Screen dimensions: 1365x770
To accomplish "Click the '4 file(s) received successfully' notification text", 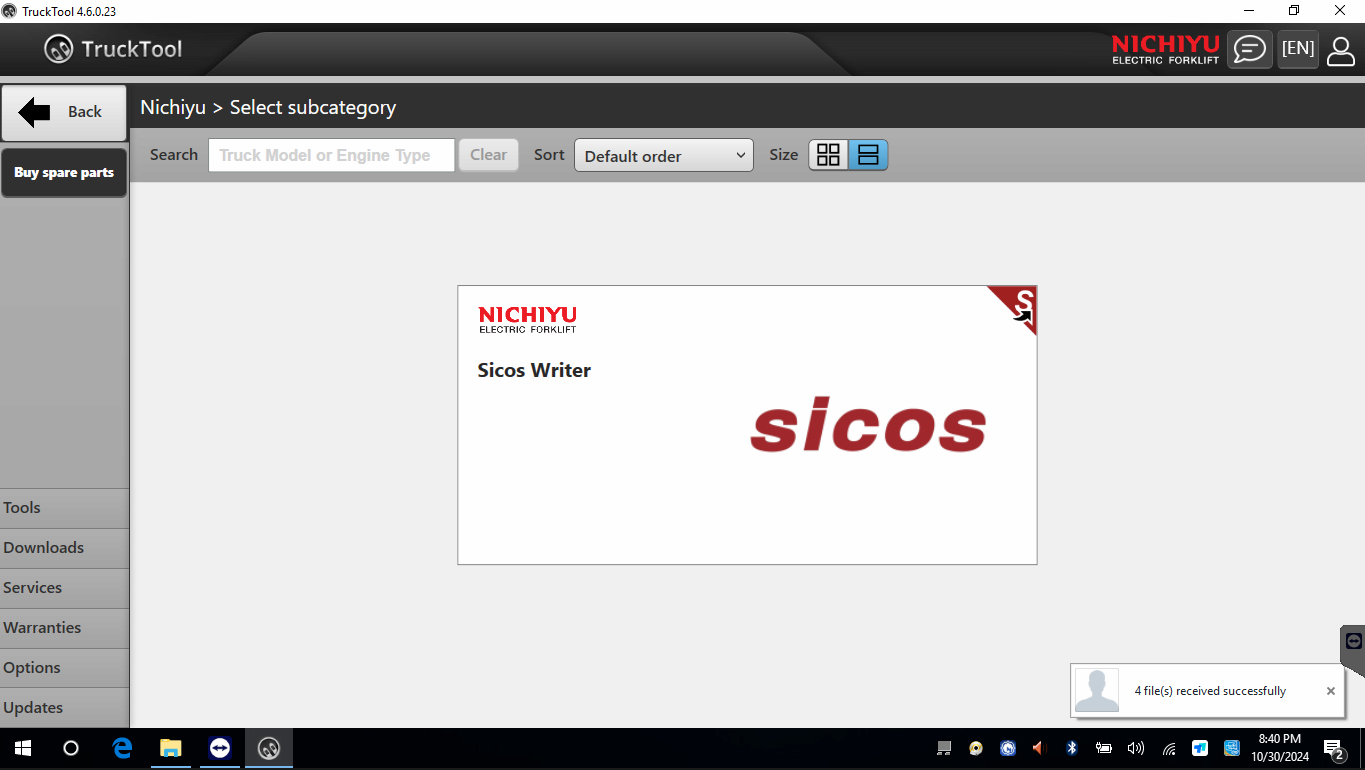I will pos(1210,691).
